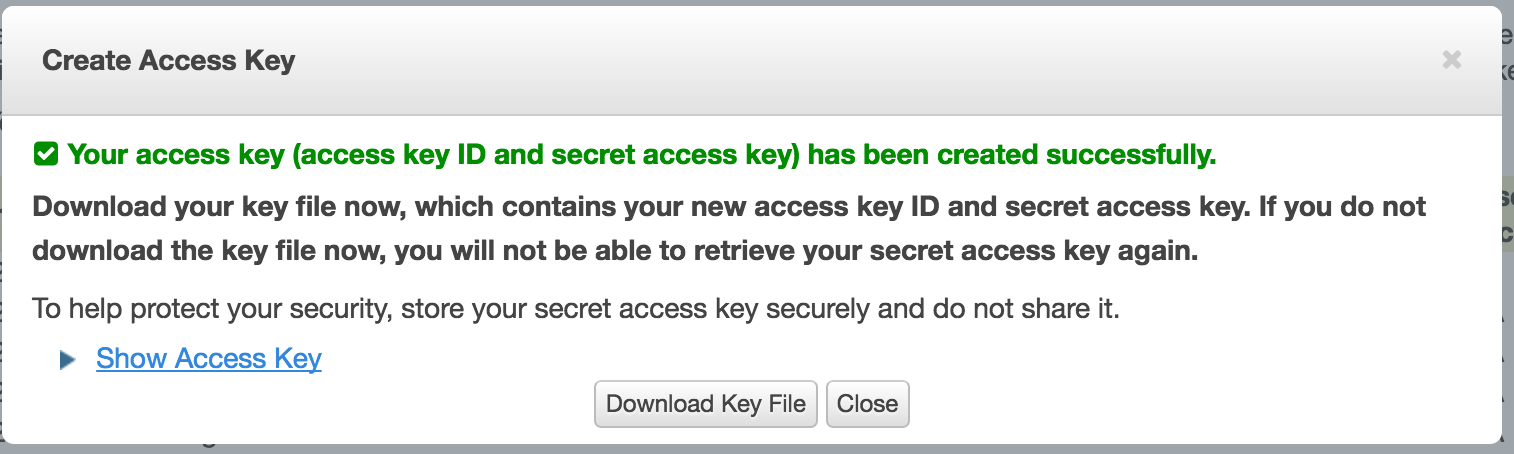1514x454 pixels.
Task: Close the dialog using the Close button
Action: point(868,404)
